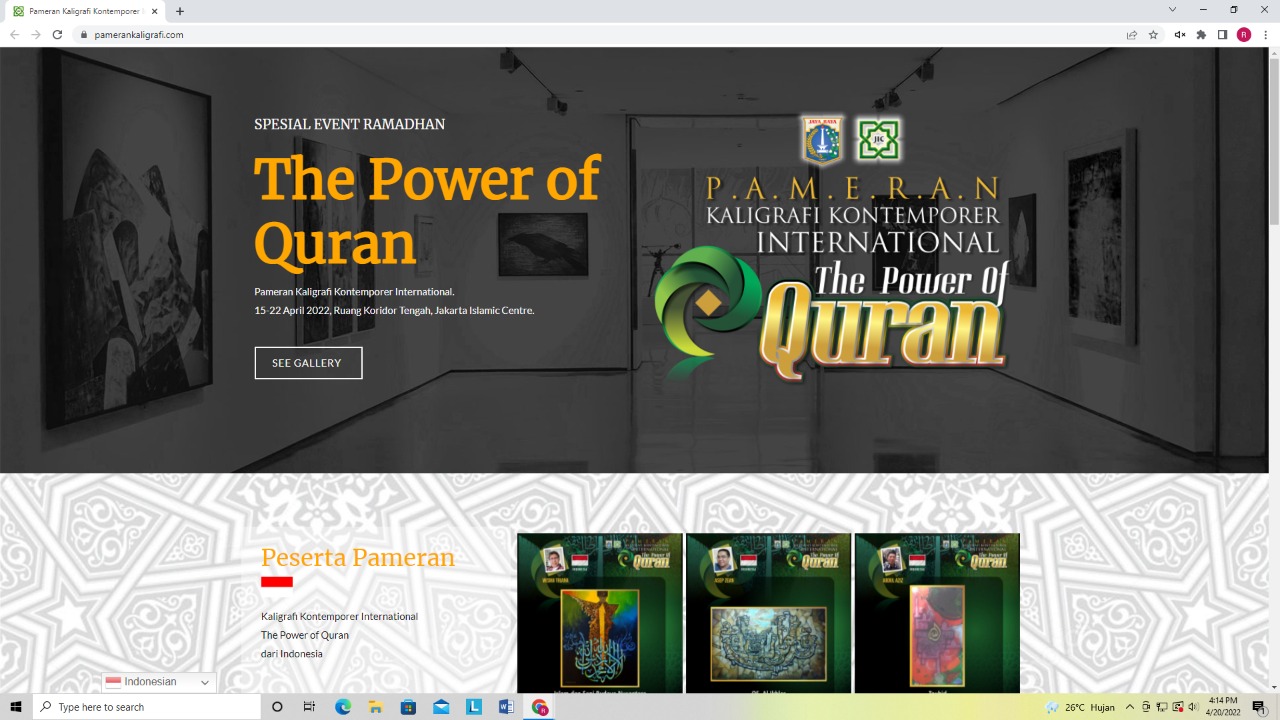The height and width of the screenshot is (720, 1280).
Task: Open Microsoft Word from the taskbar
Action: 506,707
